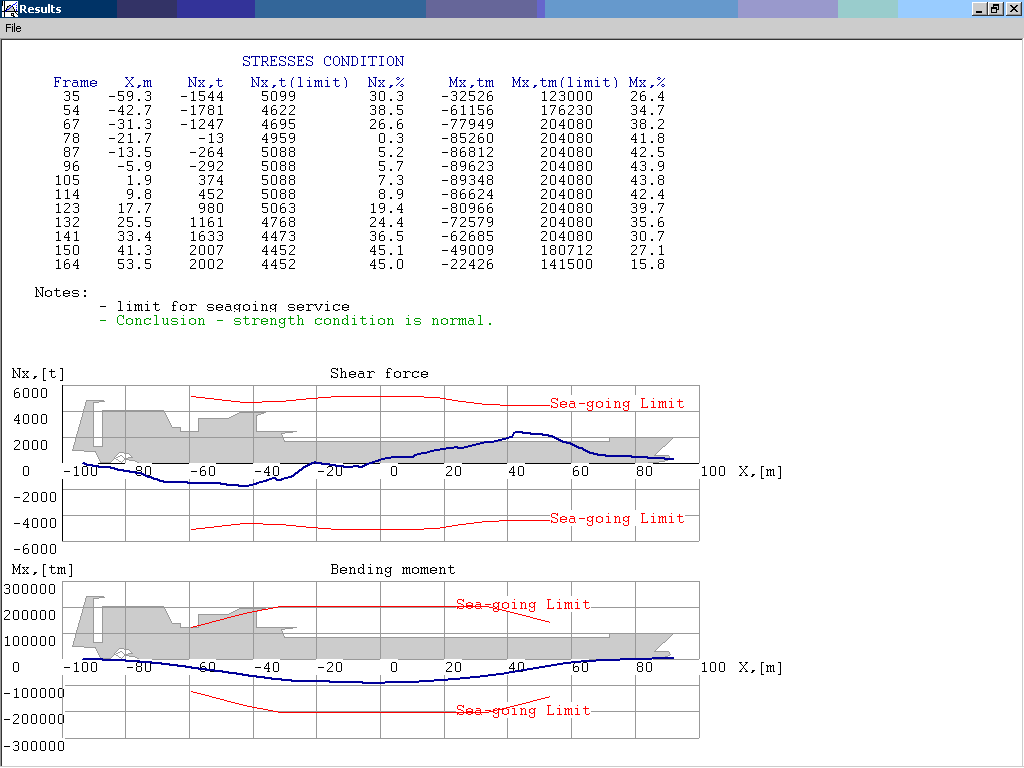Click shear force value -1781
The width and height of the screenshot is (1024, 768).
(202, 110)
